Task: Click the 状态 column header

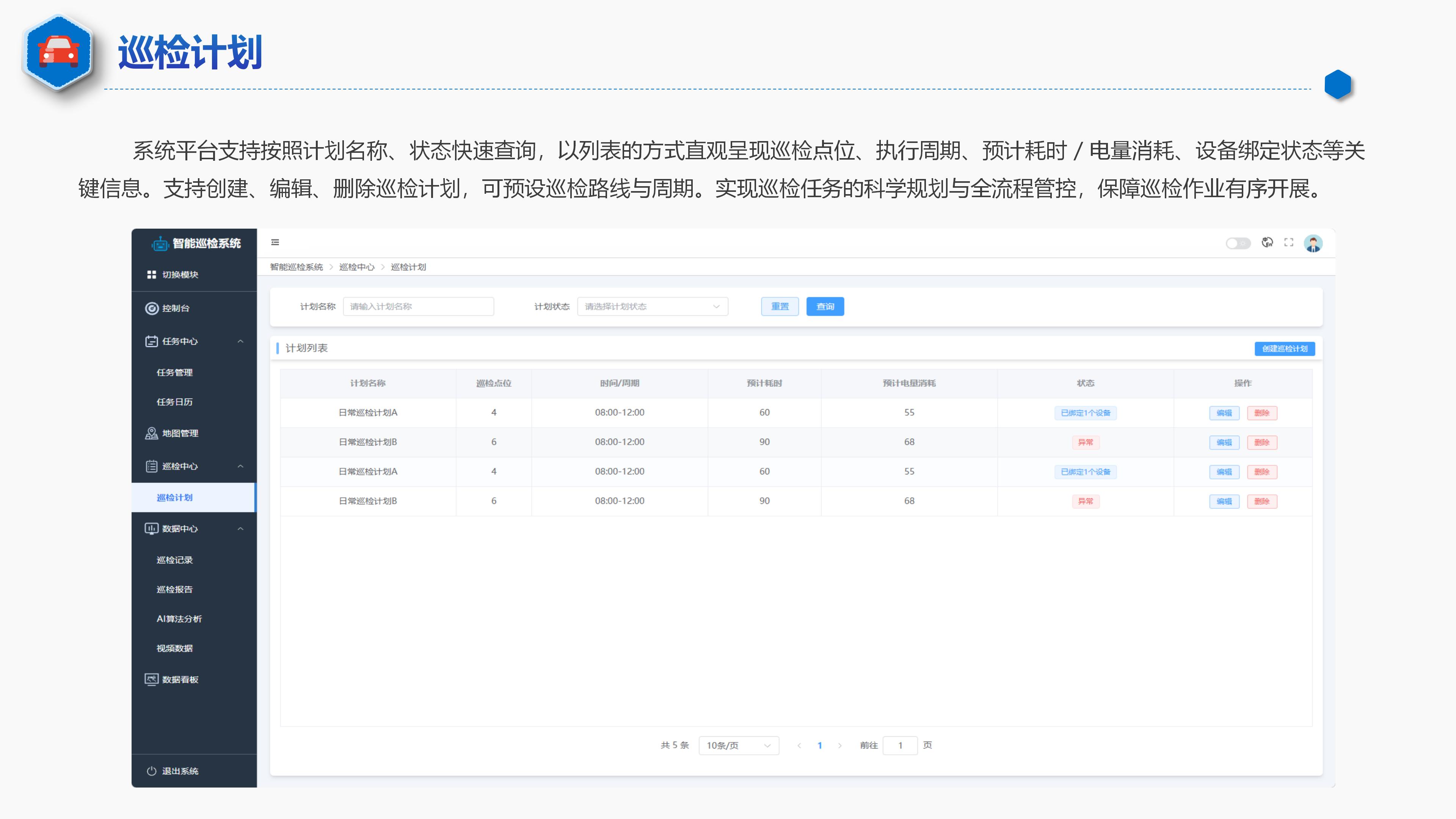Action: point(1085,383)
